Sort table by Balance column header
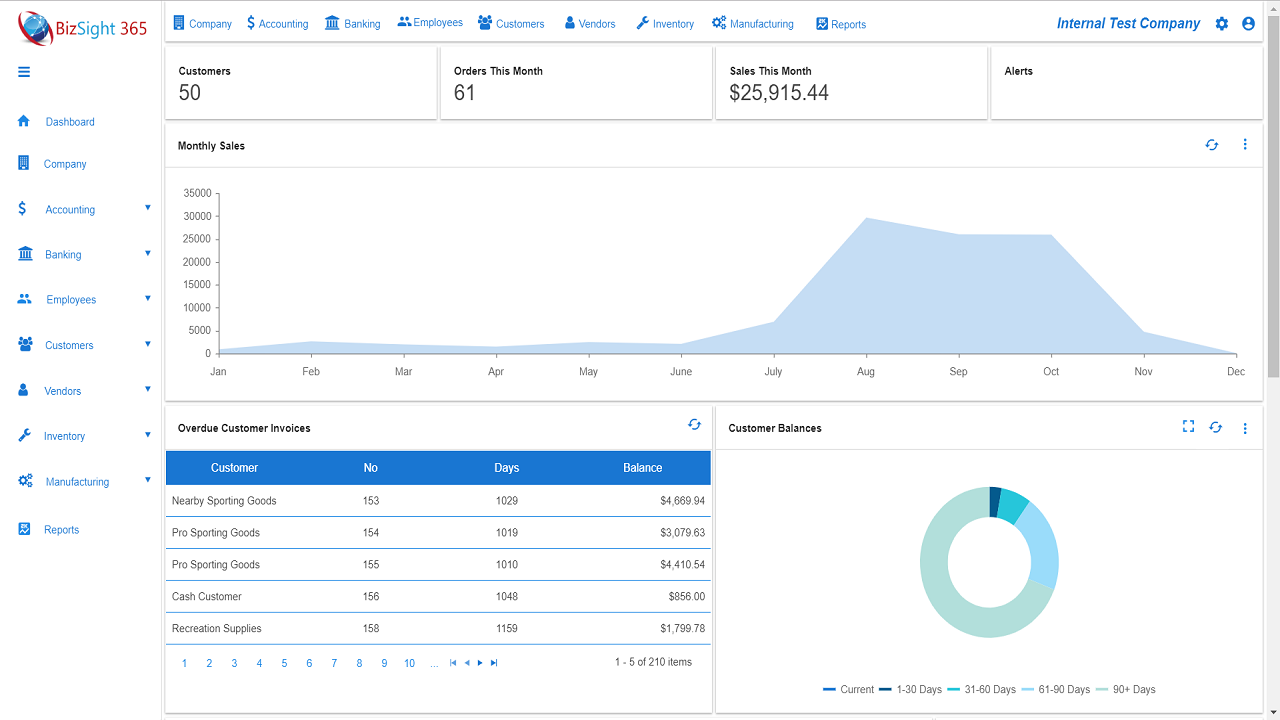This screenshot has height=720, width=1280. pyautogui.click(x=643, y=468)
